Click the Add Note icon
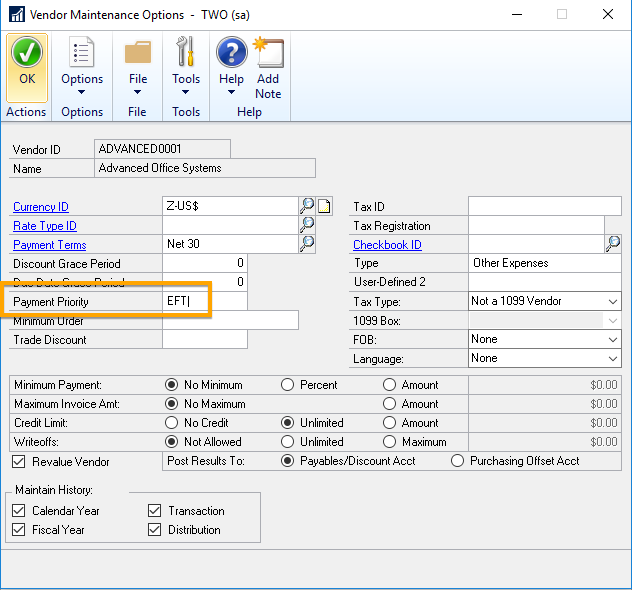 click(268, 52)
